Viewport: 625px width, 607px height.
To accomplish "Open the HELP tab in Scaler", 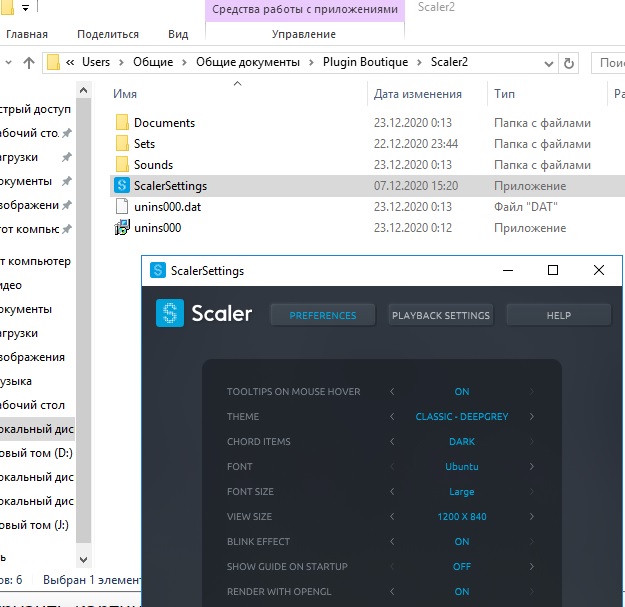I will [x=558, y=315].
